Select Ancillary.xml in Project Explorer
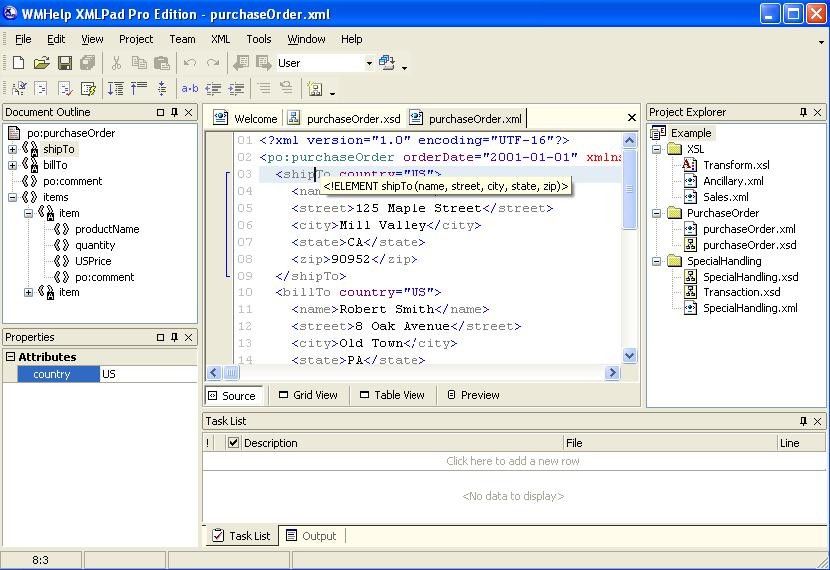 point(733,181)
